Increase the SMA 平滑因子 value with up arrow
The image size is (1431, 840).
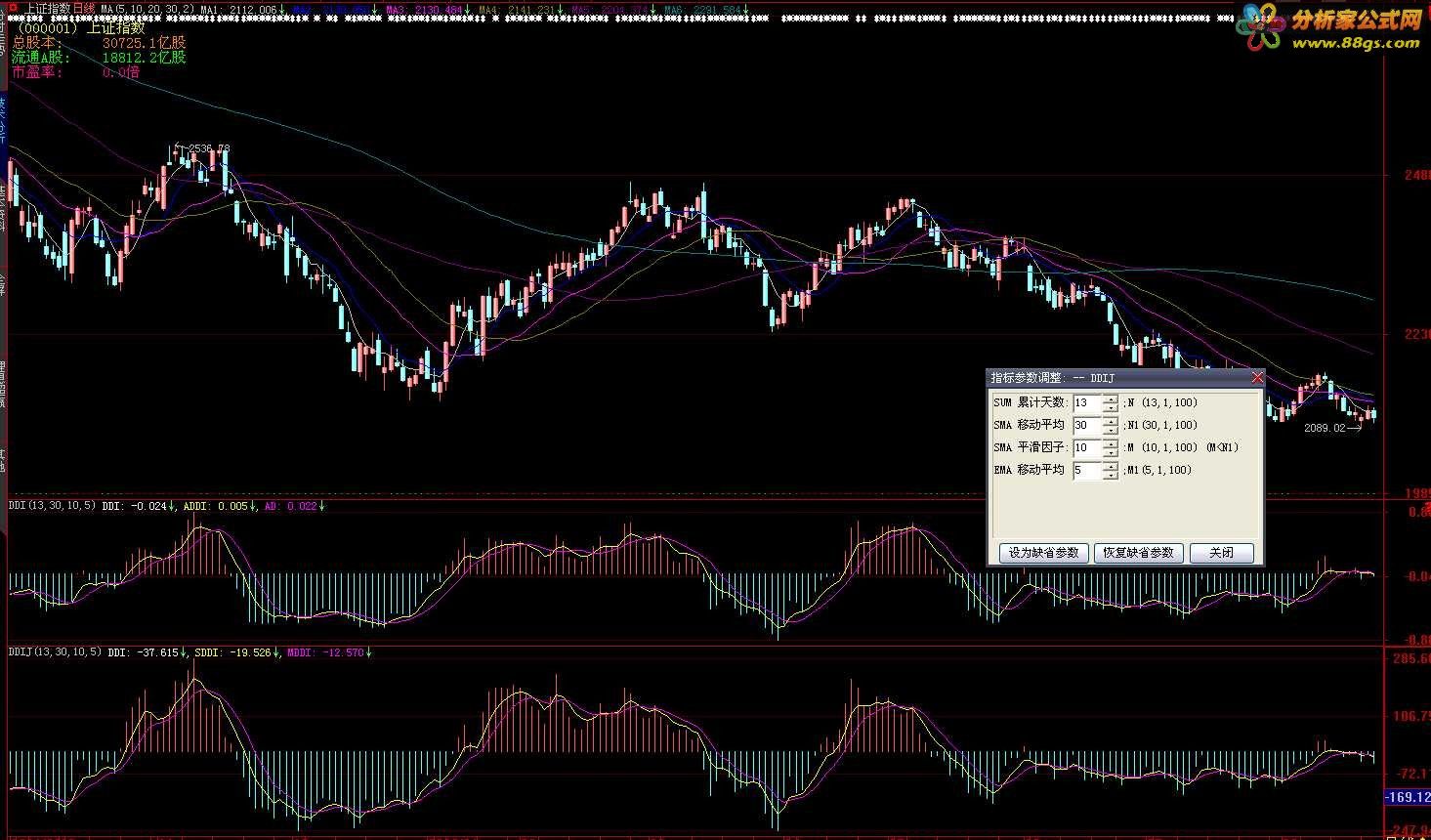click(1111, 443)
